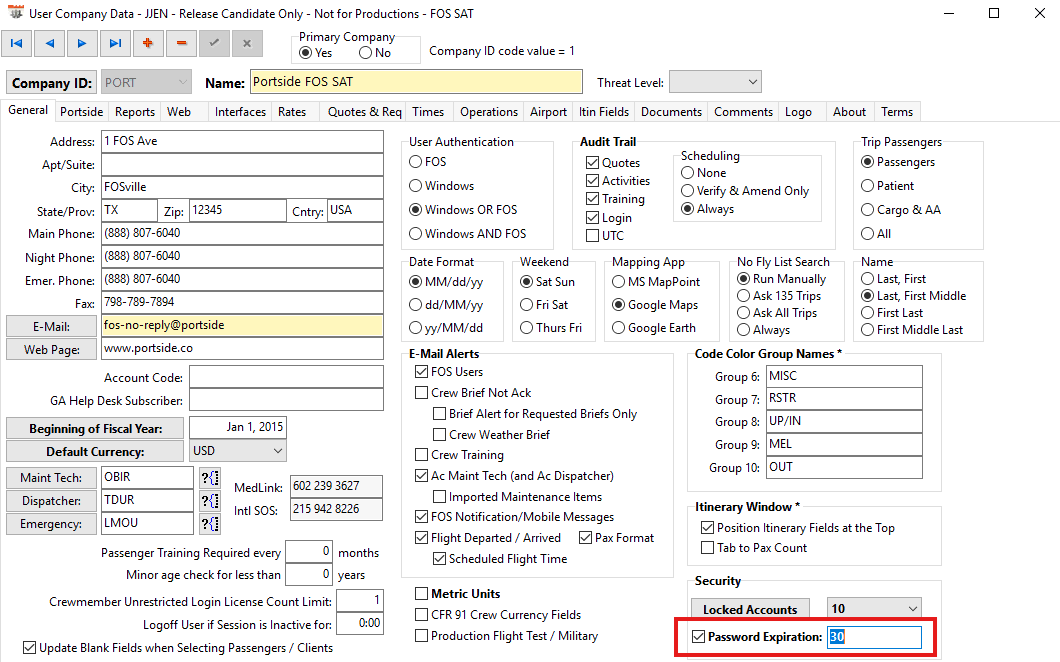1060x662 pixels.
Task: Click the Password Expiration value field
Action: [x=874, y=637]
